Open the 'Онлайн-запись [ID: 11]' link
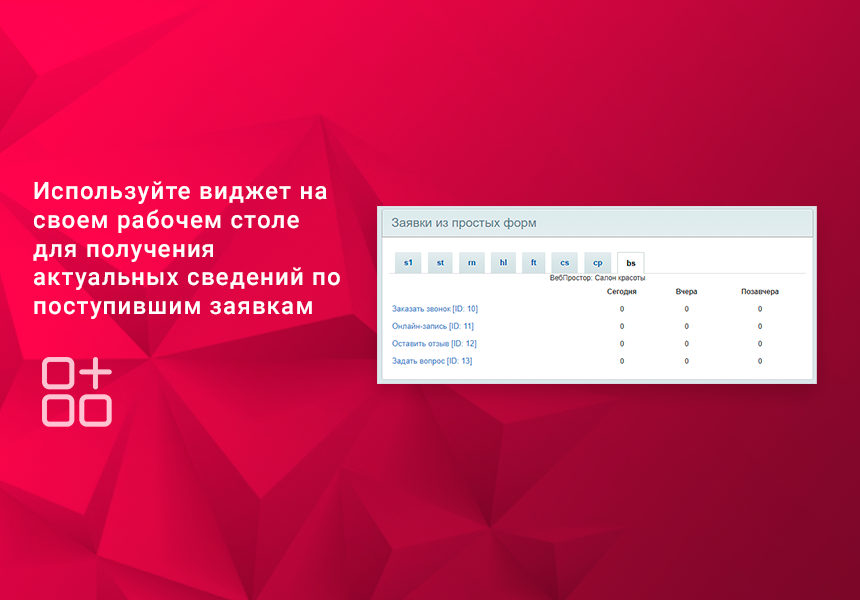The width and height of the screenshot is (860, 600). click(433, 326)
